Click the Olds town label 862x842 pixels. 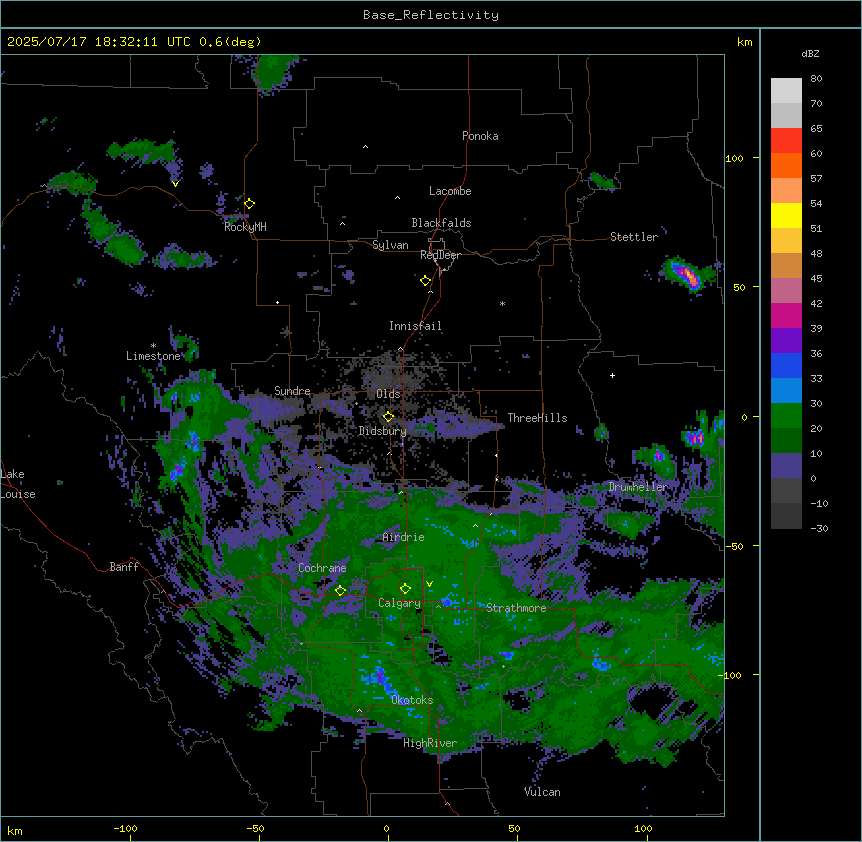[388, 394]
